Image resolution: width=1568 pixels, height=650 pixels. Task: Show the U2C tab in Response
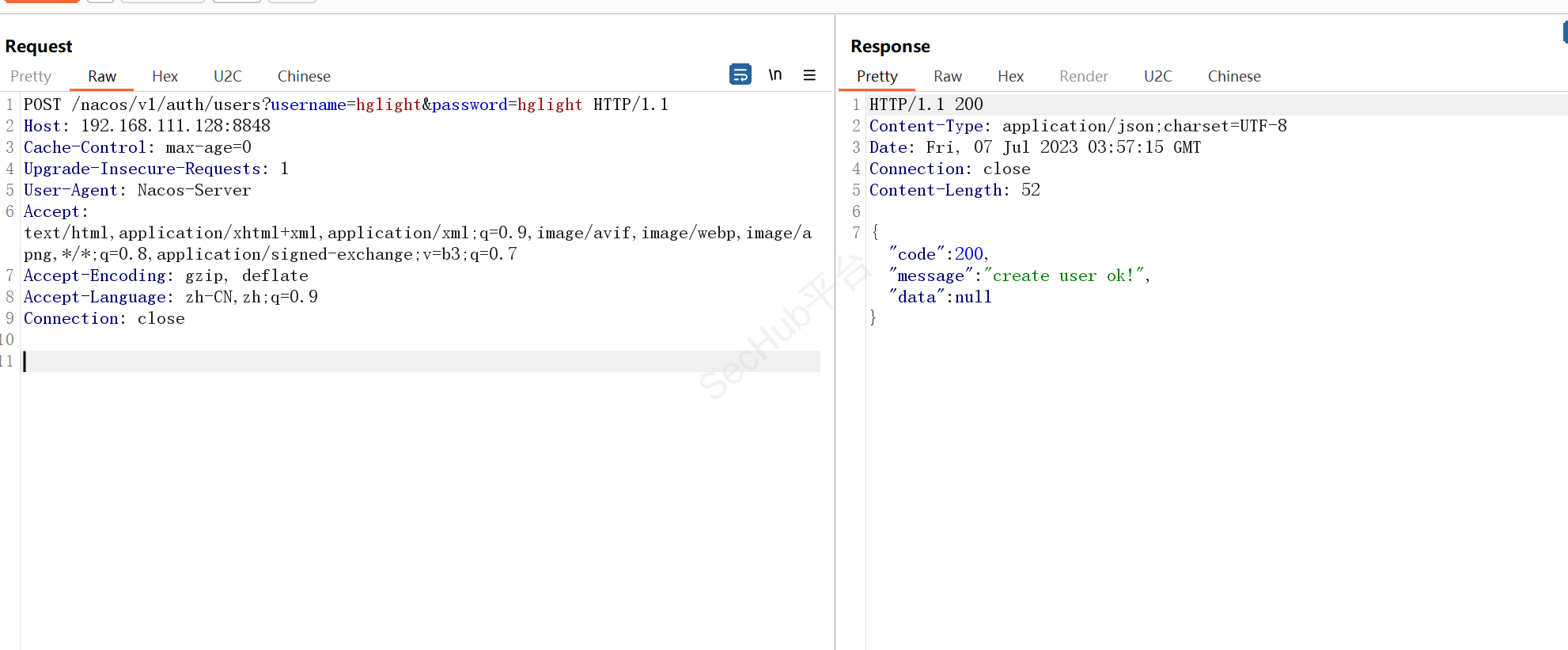[1157, 76]
